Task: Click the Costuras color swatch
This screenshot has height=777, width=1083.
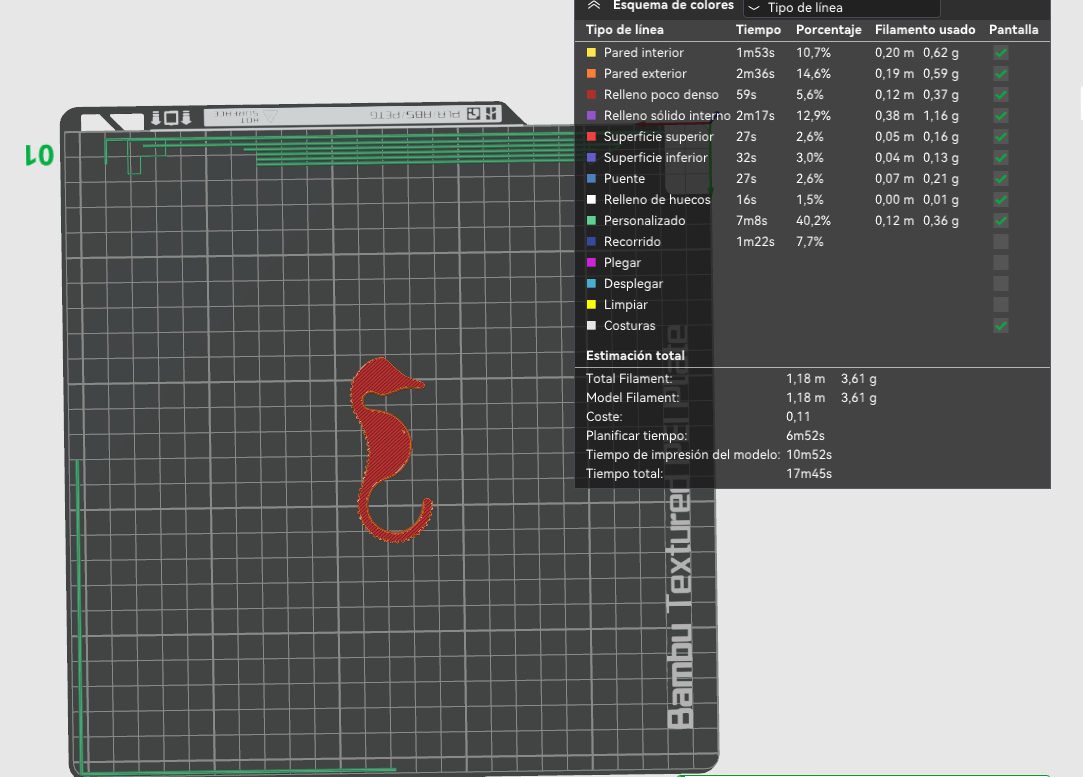Action: pos(591,325)
